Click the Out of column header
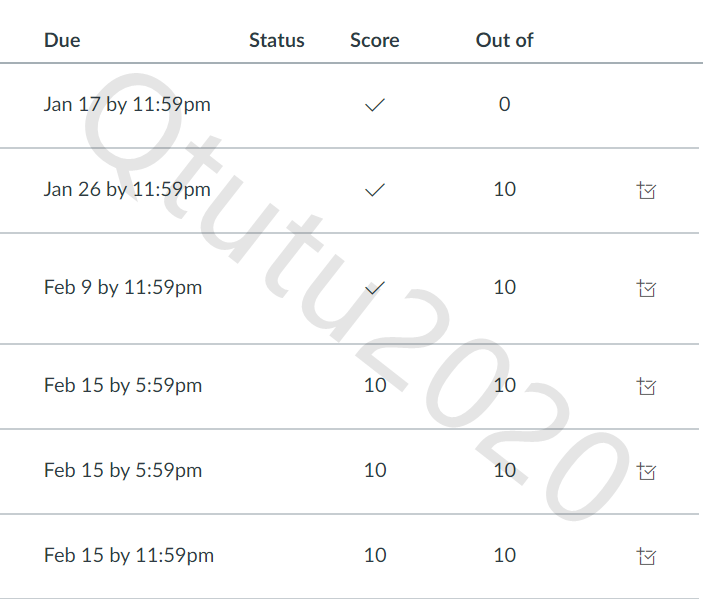 coord(504,41)
